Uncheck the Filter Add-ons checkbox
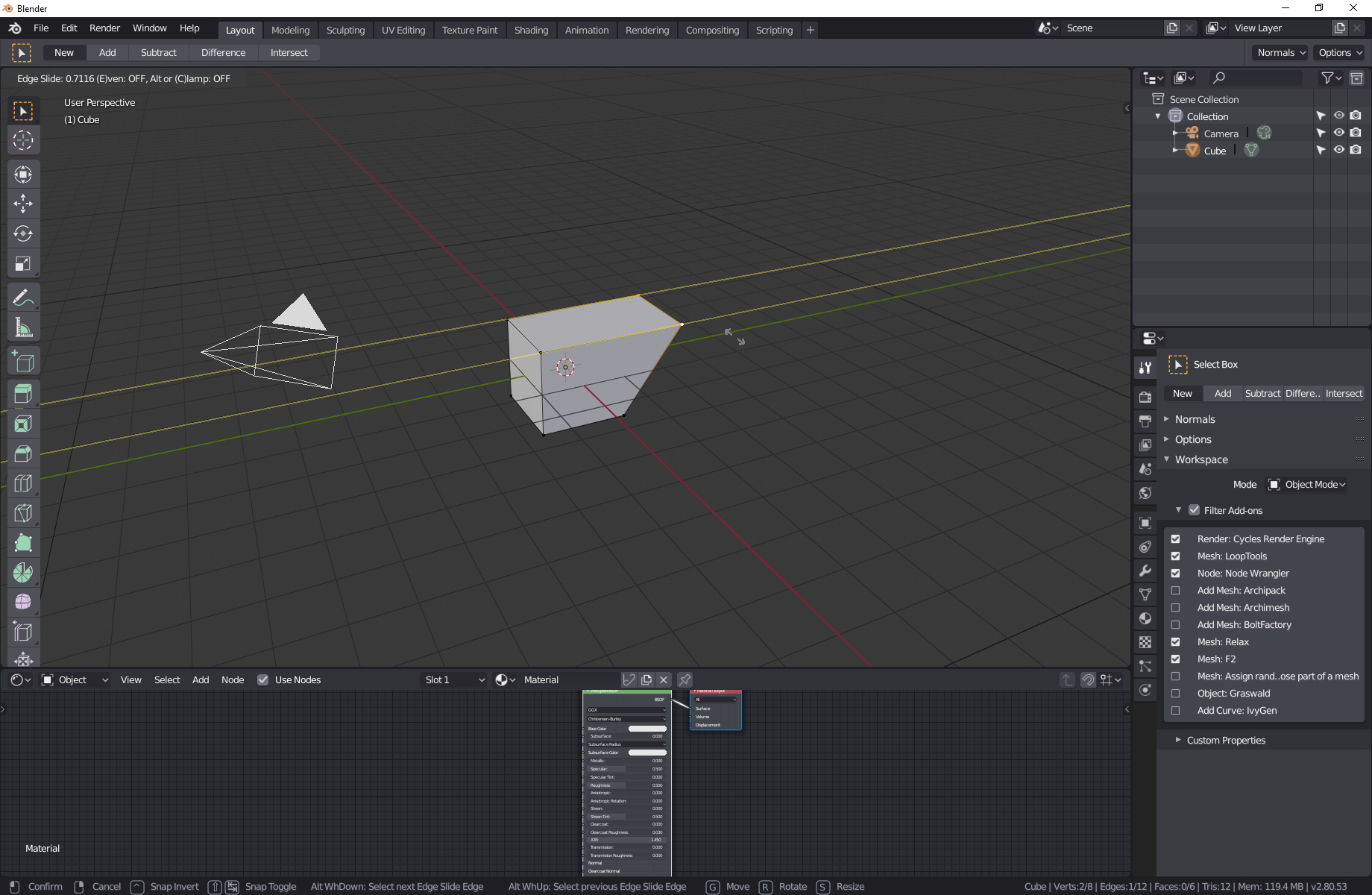Screen dimensions: 1372x895 pyautogui.click(x=1195, y=510)
